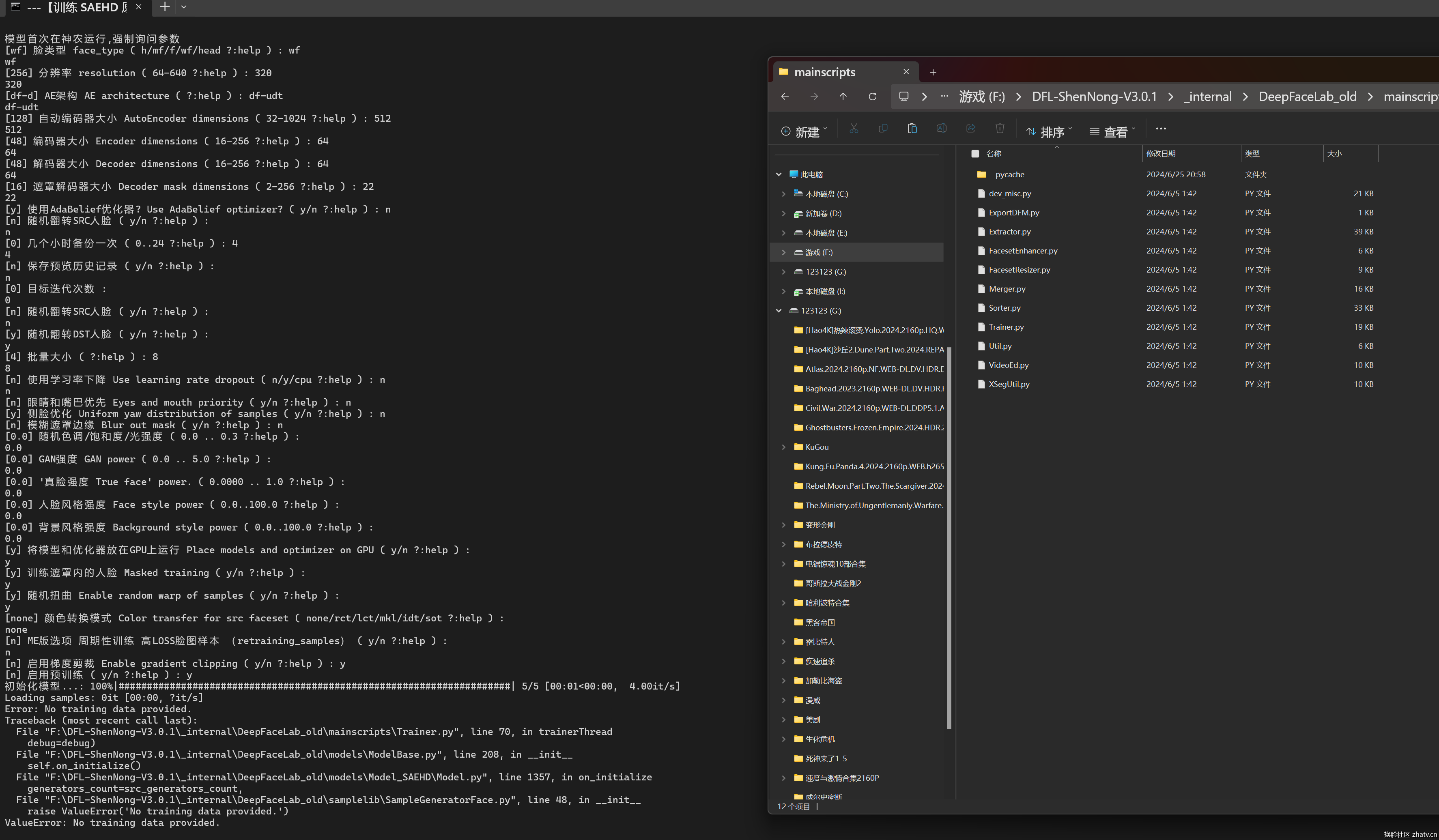Viewport: 1439px width, 840px height.
Task: Click DFL-ShenNong-V3.0.1 in address breadcrumb
Action: click(1094, 97)
